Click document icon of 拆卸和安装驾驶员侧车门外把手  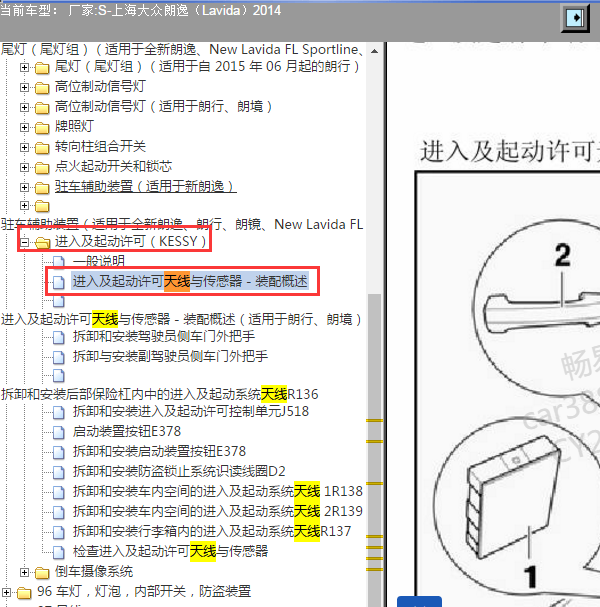pos(58,337)
